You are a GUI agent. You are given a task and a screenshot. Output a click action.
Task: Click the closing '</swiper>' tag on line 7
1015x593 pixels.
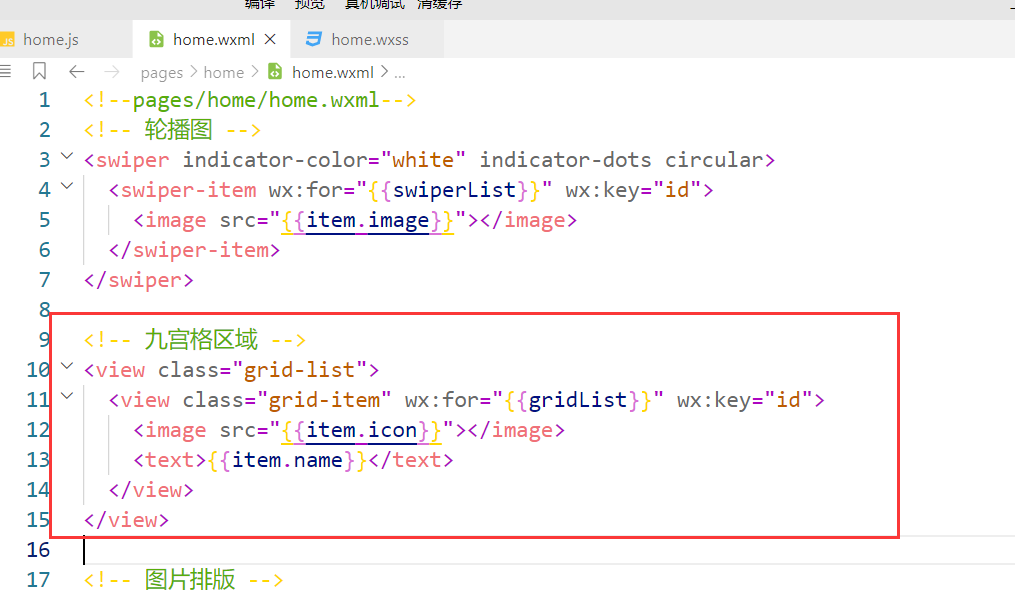pyautogui.click(x=139, y=280)
